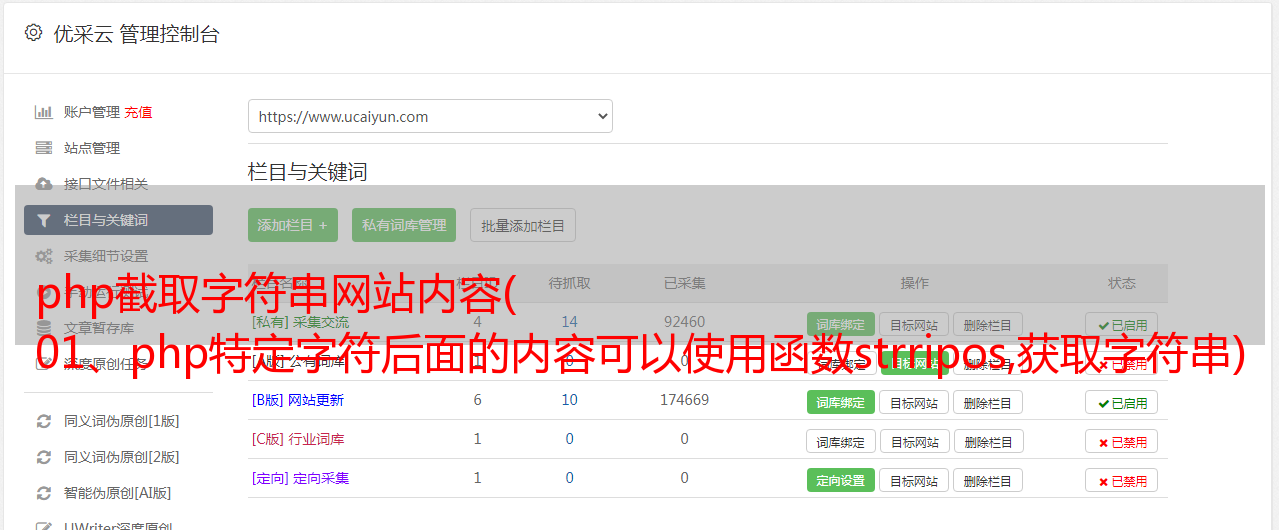This screenshot has height=530, width=1279.
Task: Click the filter icon of 栏目与关键词
Action: click(43, 220)
